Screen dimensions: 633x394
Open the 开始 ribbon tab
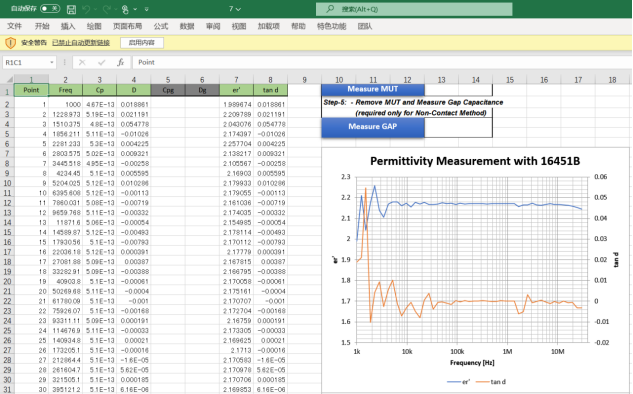(x=42, y=26)
